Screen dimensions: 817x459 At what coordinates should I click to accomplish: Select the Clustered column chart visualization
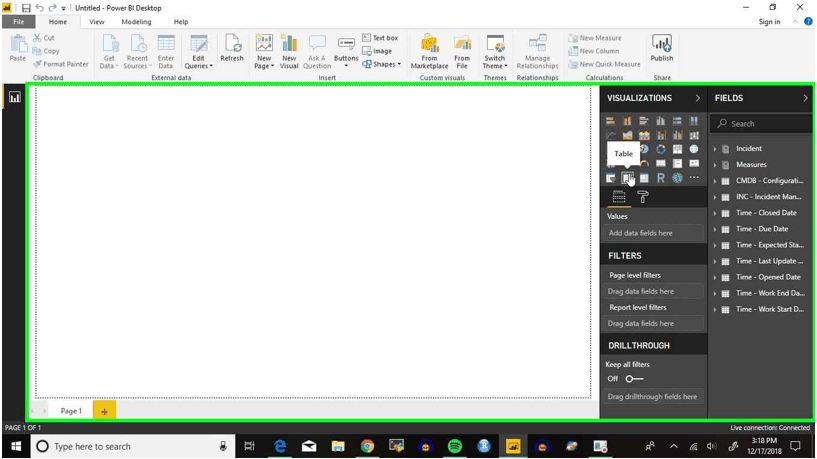[x=661, y=121]
